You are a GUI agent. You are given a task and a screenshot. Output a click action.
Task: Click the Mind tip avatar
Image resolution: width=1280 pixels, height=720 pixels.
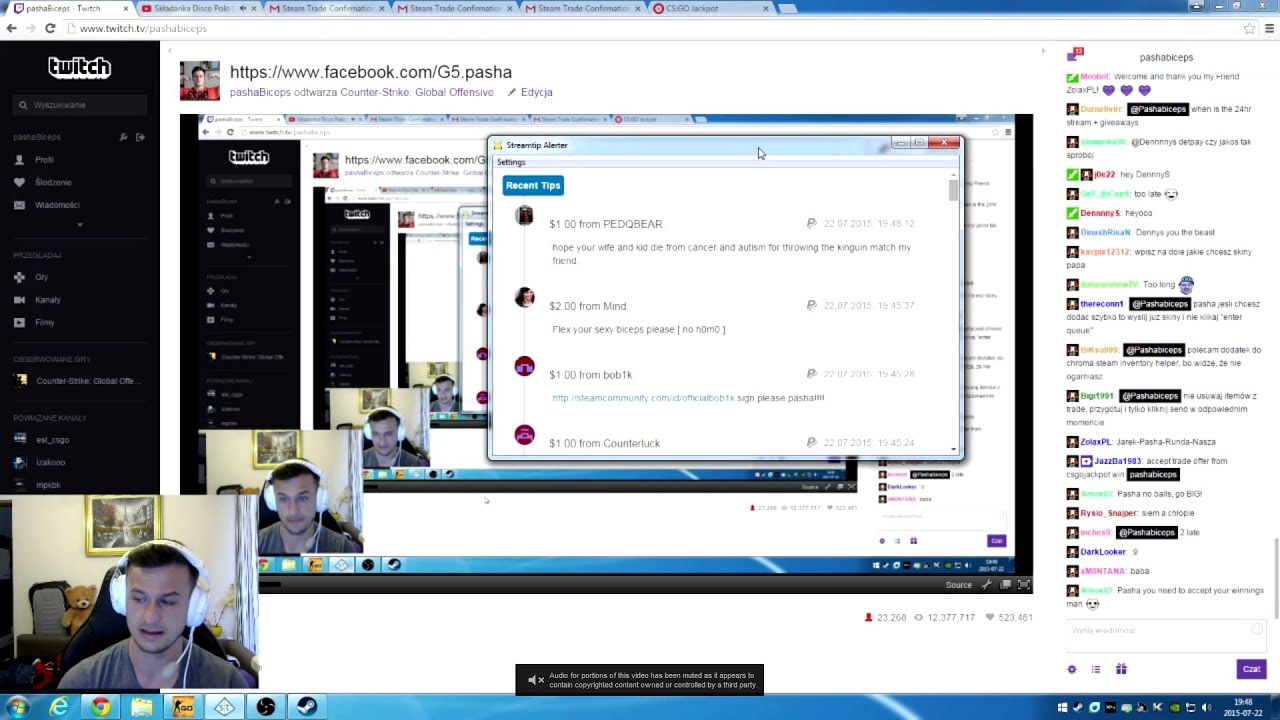[524, 298]
